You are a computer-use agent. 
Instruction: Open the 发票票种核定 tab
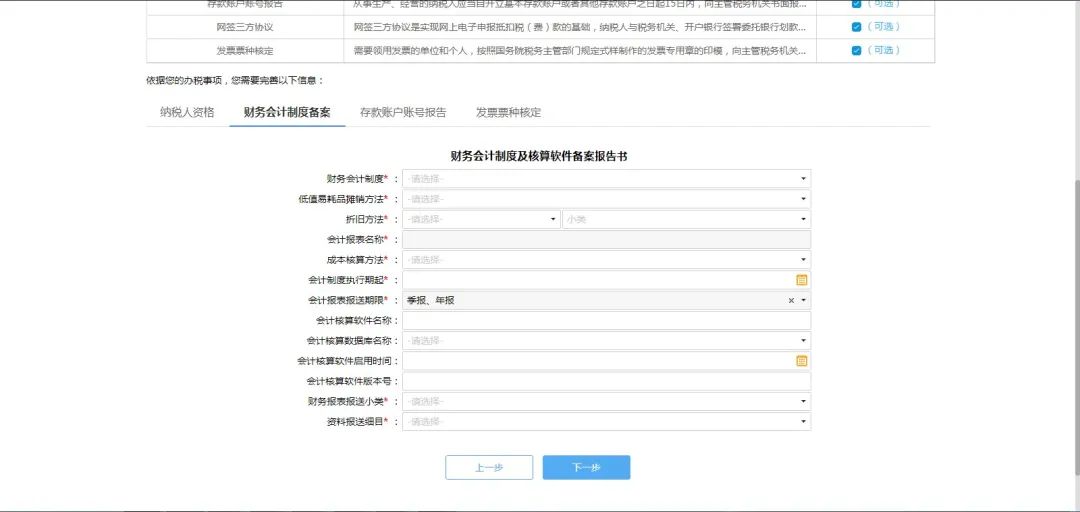pyautogui.click(x=508, y=112)
